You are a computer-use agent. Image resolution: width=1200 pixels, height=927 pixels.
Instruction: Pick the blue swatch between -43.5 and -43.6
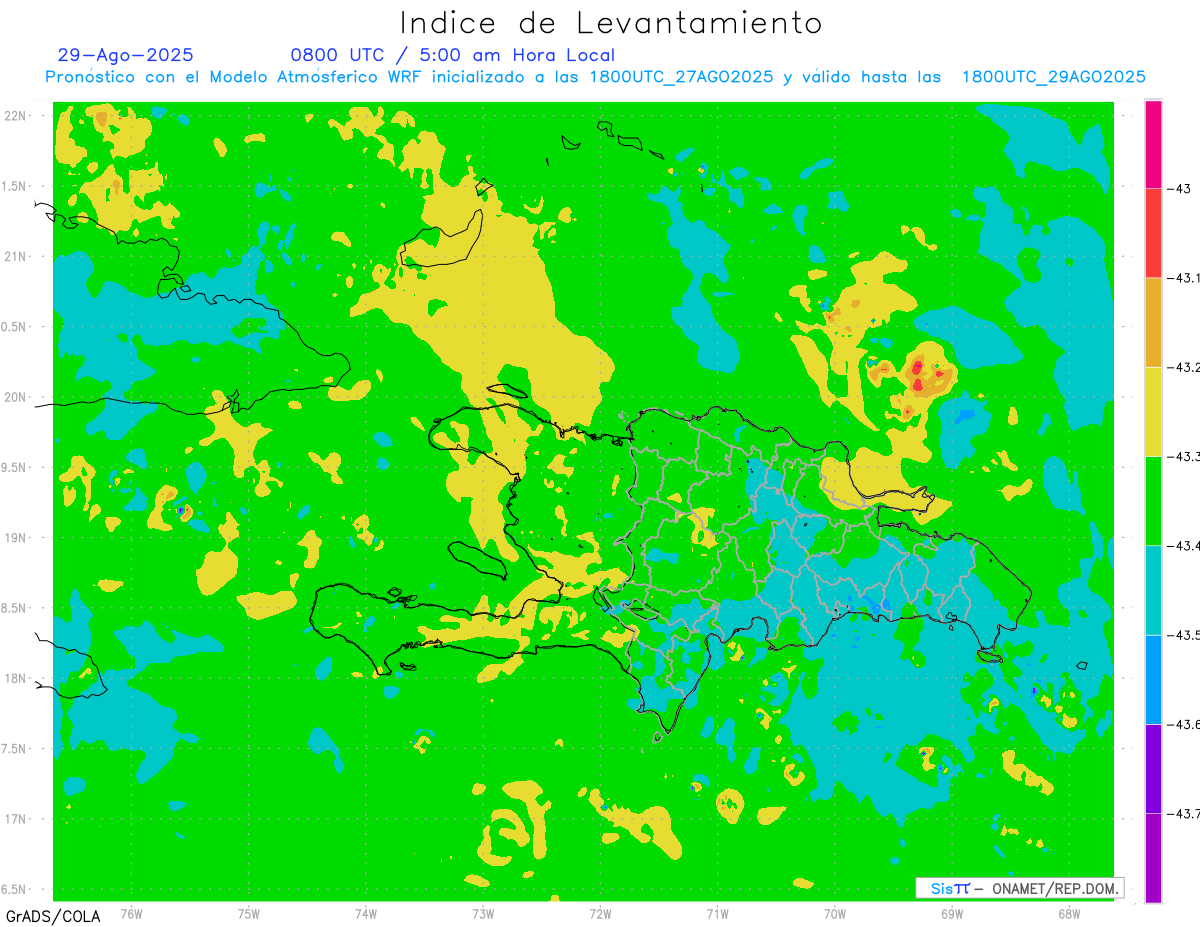pyautogui.click(x=1153, y=679)
